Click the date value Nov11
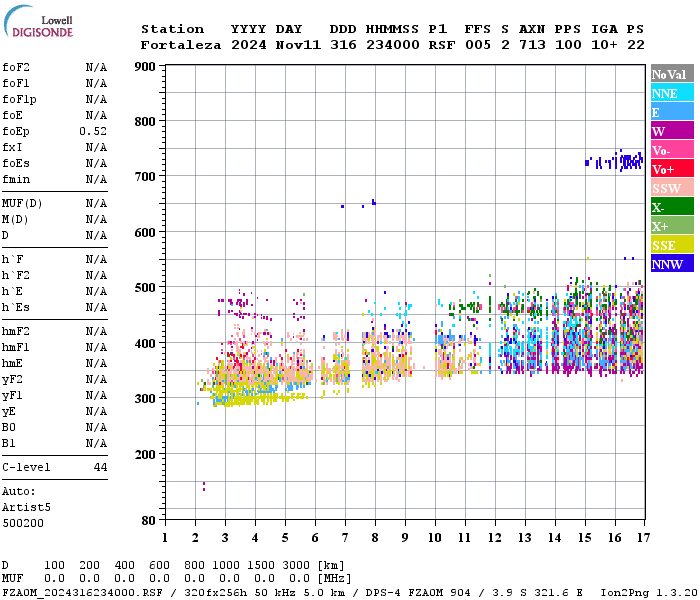 298,45
